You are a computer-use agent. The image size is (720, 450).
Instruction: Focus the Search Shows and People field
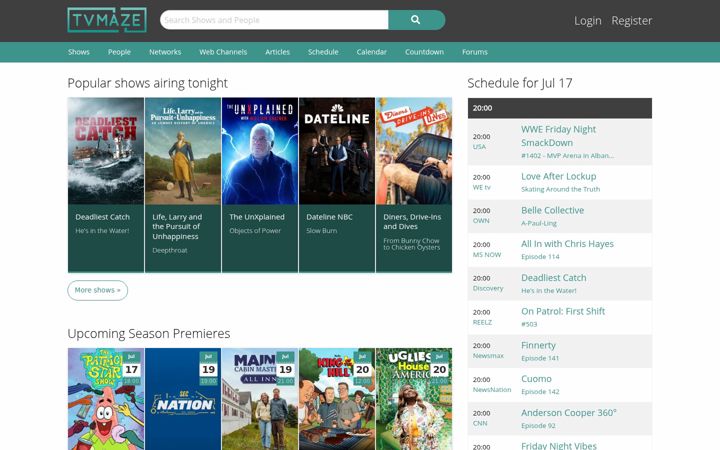[x=274, y=20]
